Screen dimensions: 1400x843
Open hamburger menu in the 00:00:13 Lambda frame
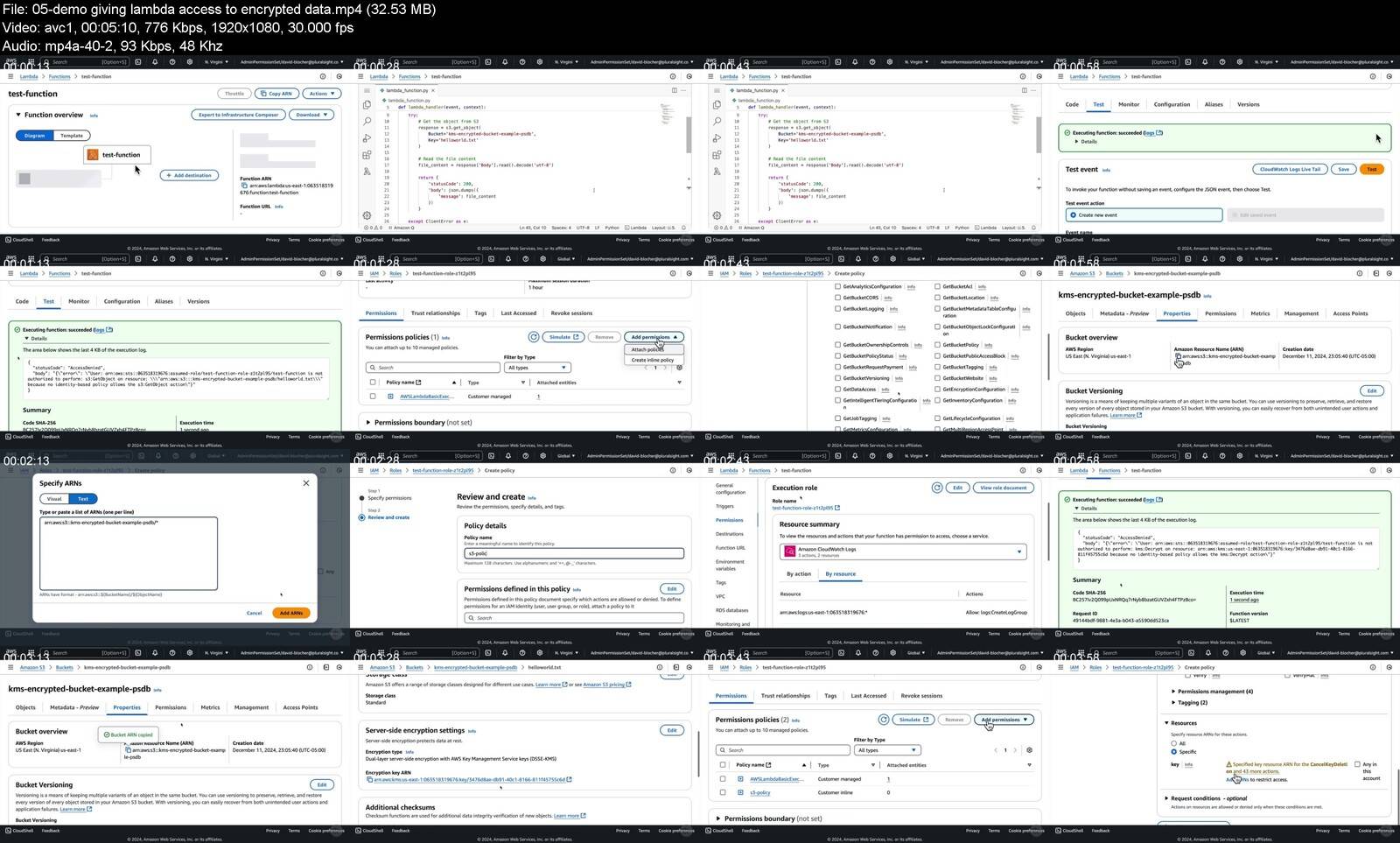click(x=10, y=76)
